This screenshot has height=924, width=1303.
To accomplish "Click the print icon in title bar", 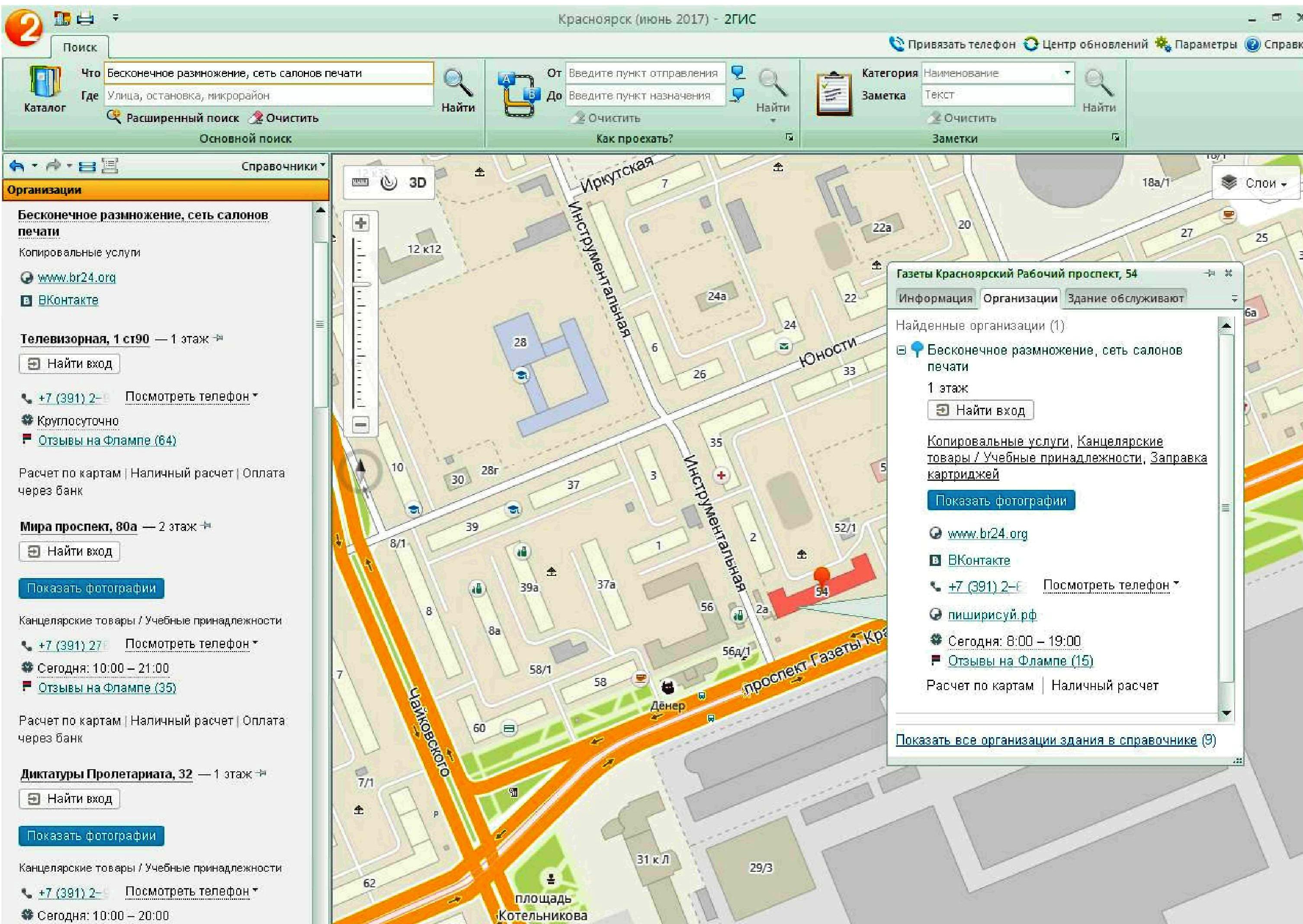I will [85, 19].
